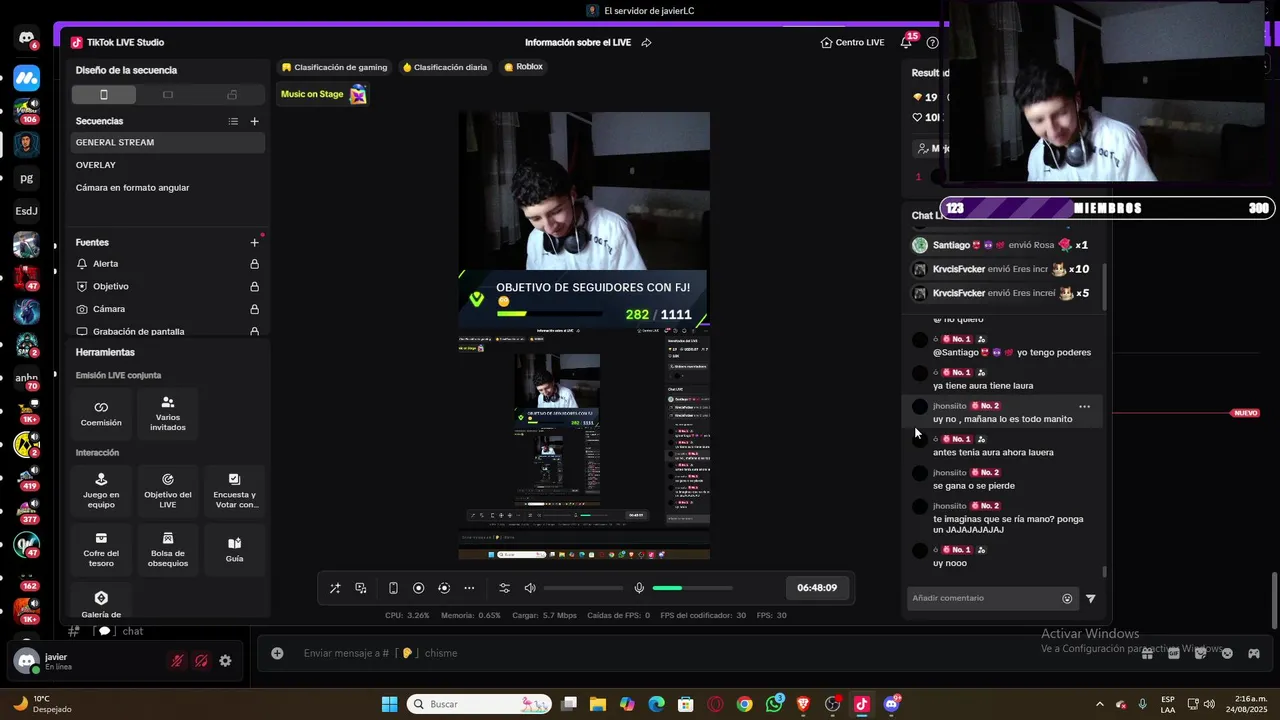Select the dual layout button
The height and width of the screenshot is (720, 1280).
[x=232, y=95]
